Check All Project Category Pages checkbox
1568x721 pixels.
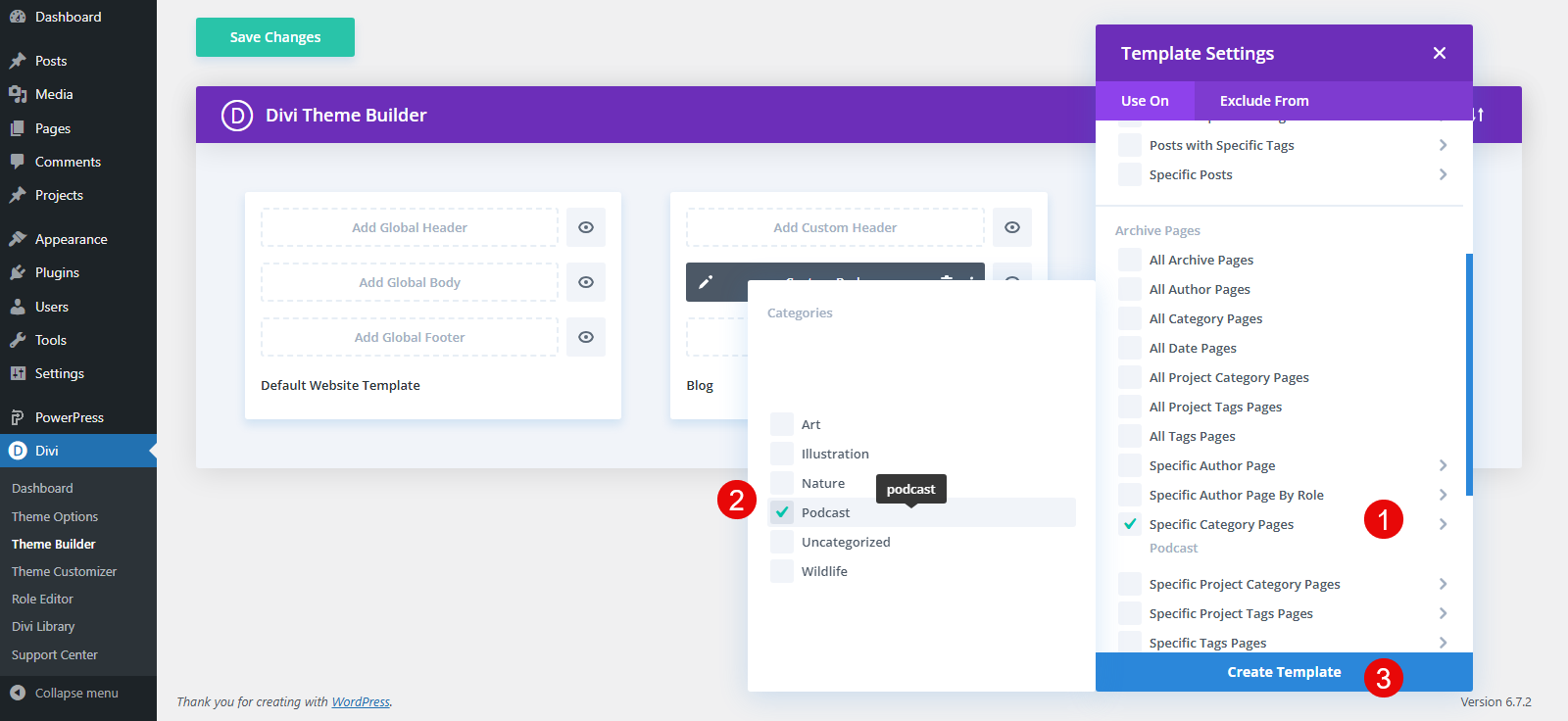1130,377
